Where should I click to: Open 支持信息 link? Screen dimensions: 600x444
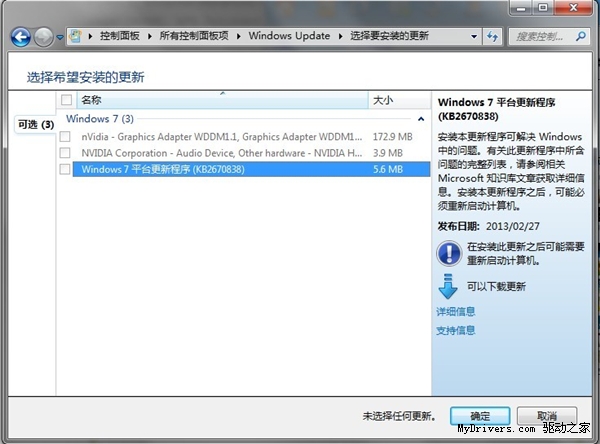[456, 330]
